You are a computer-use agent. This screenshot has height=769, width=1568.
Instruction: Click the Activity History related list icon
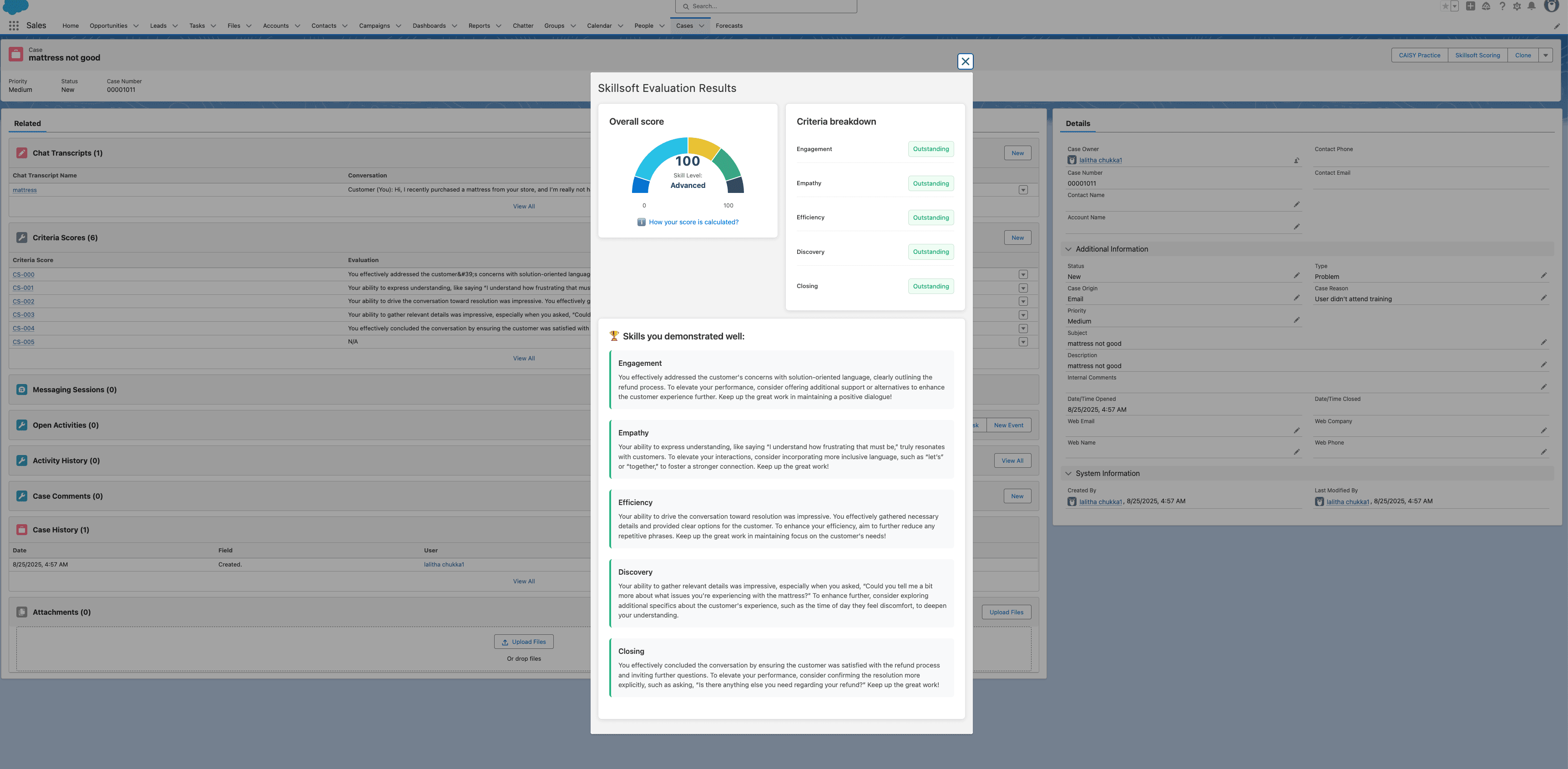pos(22,460)
